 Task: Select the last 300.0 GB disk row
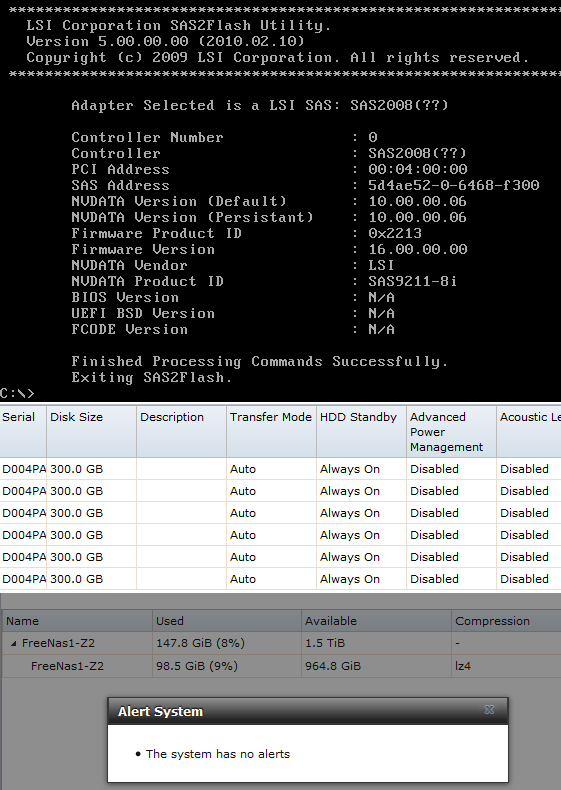click(280, 579)
